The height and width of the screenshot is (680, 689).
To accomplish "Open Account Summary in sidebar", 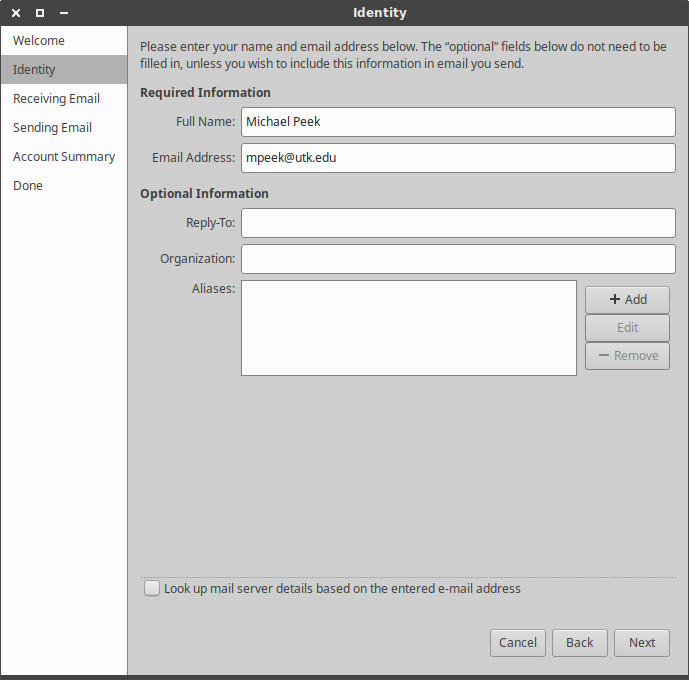I will click(x=64, y=157).
